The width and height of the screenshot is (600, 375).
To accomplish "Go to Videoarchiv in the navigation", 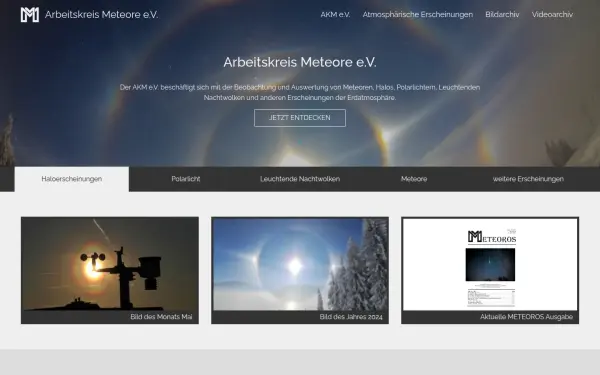I will pyautogui.click(x=552, y=15).
